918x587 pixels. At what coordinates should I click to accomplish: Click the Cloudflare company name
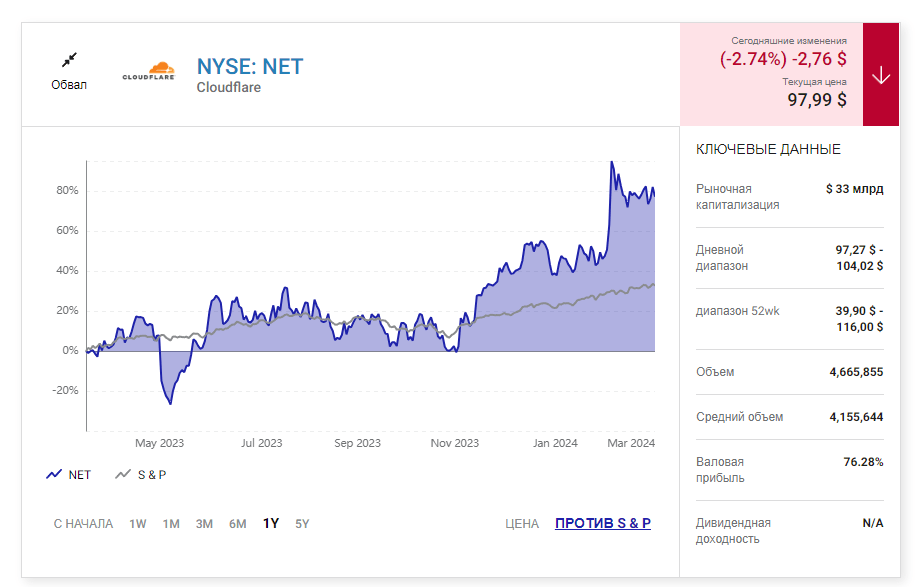click(229, 88)
